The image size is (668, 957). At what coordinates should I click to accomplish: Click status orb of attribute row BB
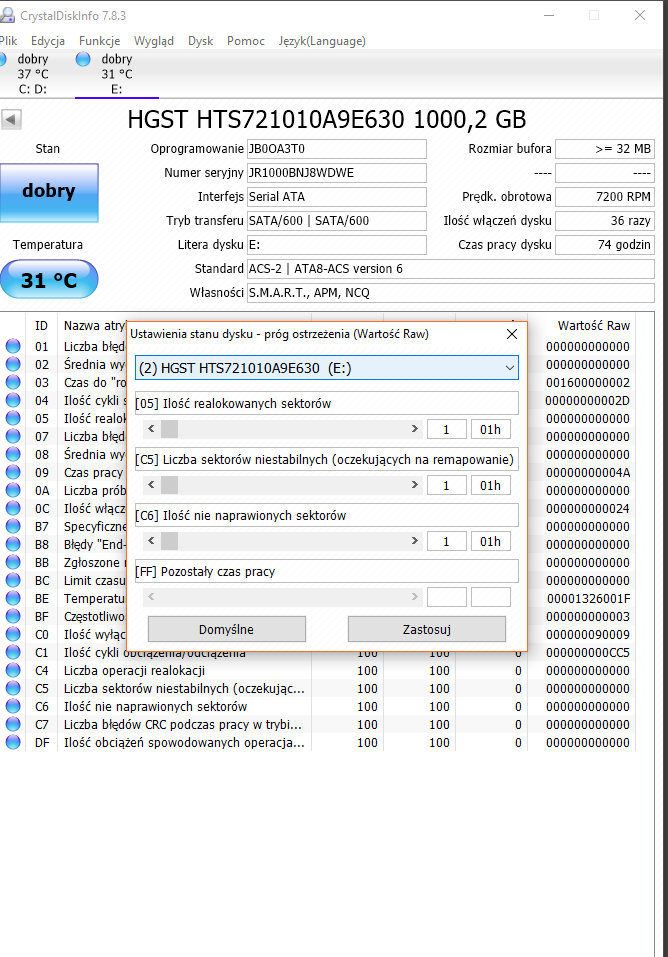(13, 563)
